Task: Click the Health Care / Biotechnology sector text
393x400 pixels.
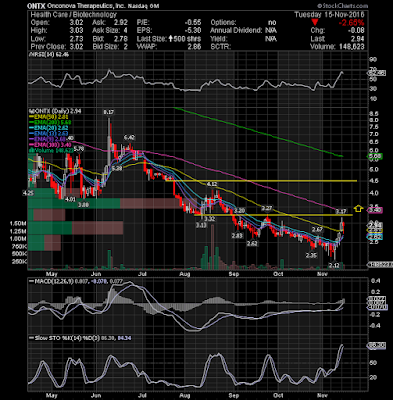Action: (x=74, y=15)
